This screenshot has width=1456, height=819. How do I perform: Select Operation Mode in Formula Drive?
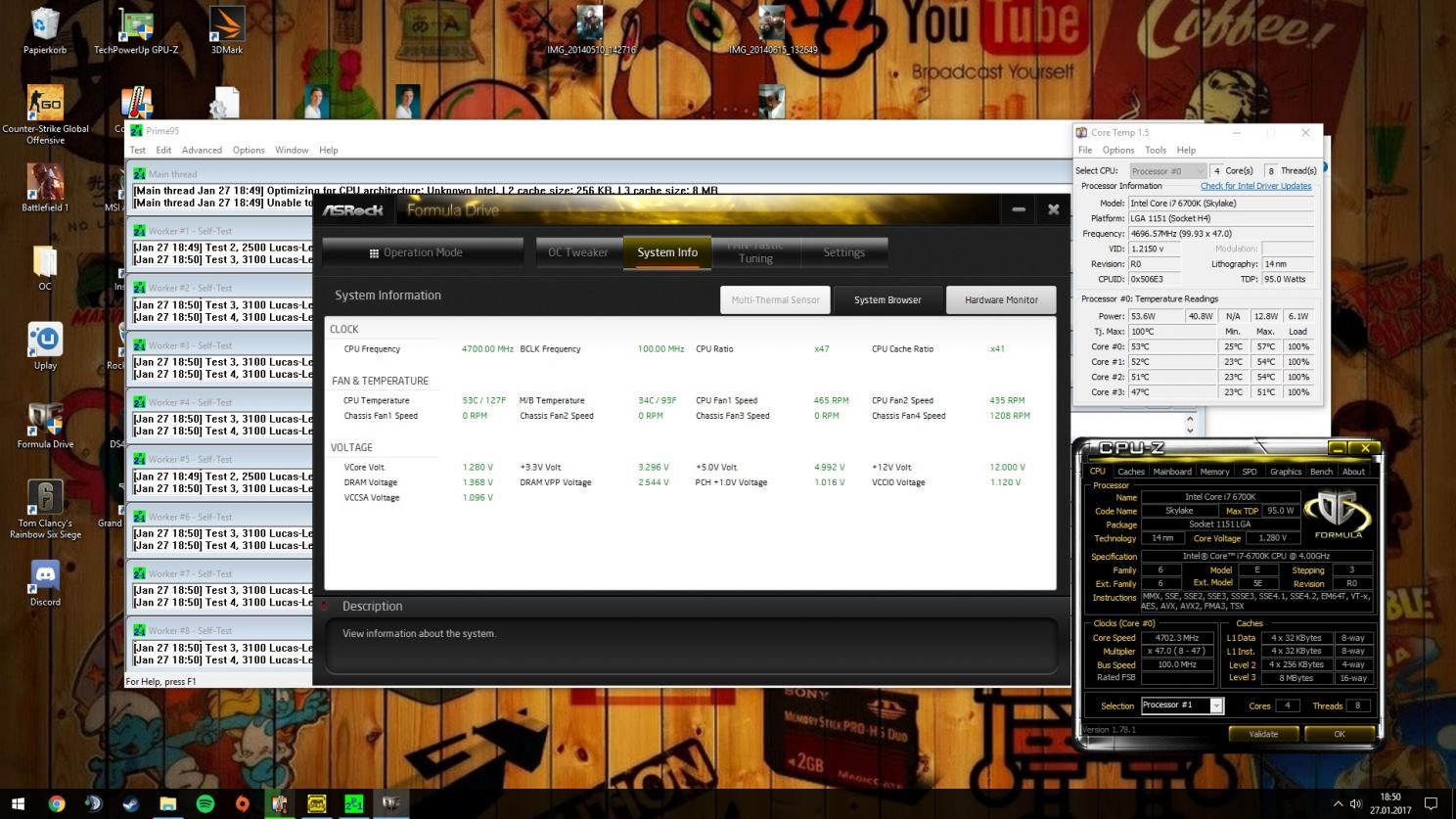click(423, 252)
